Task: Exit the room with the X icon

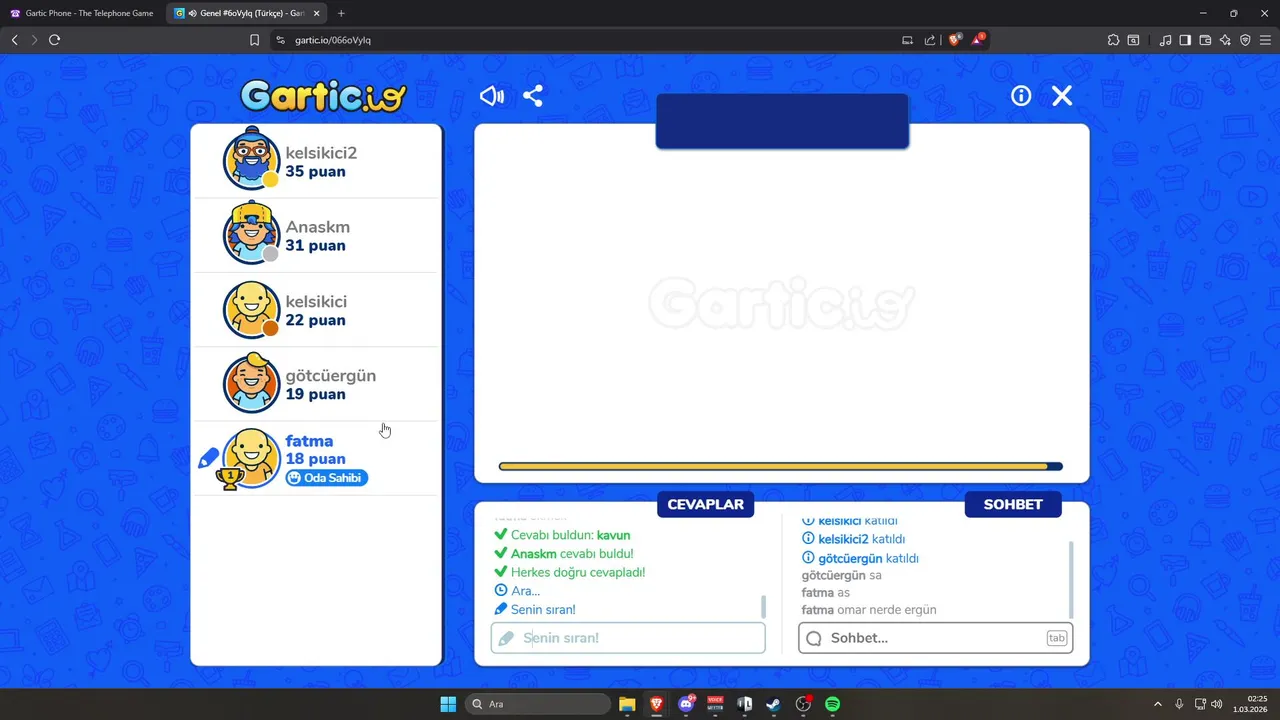Action: tap(1062, 96)
